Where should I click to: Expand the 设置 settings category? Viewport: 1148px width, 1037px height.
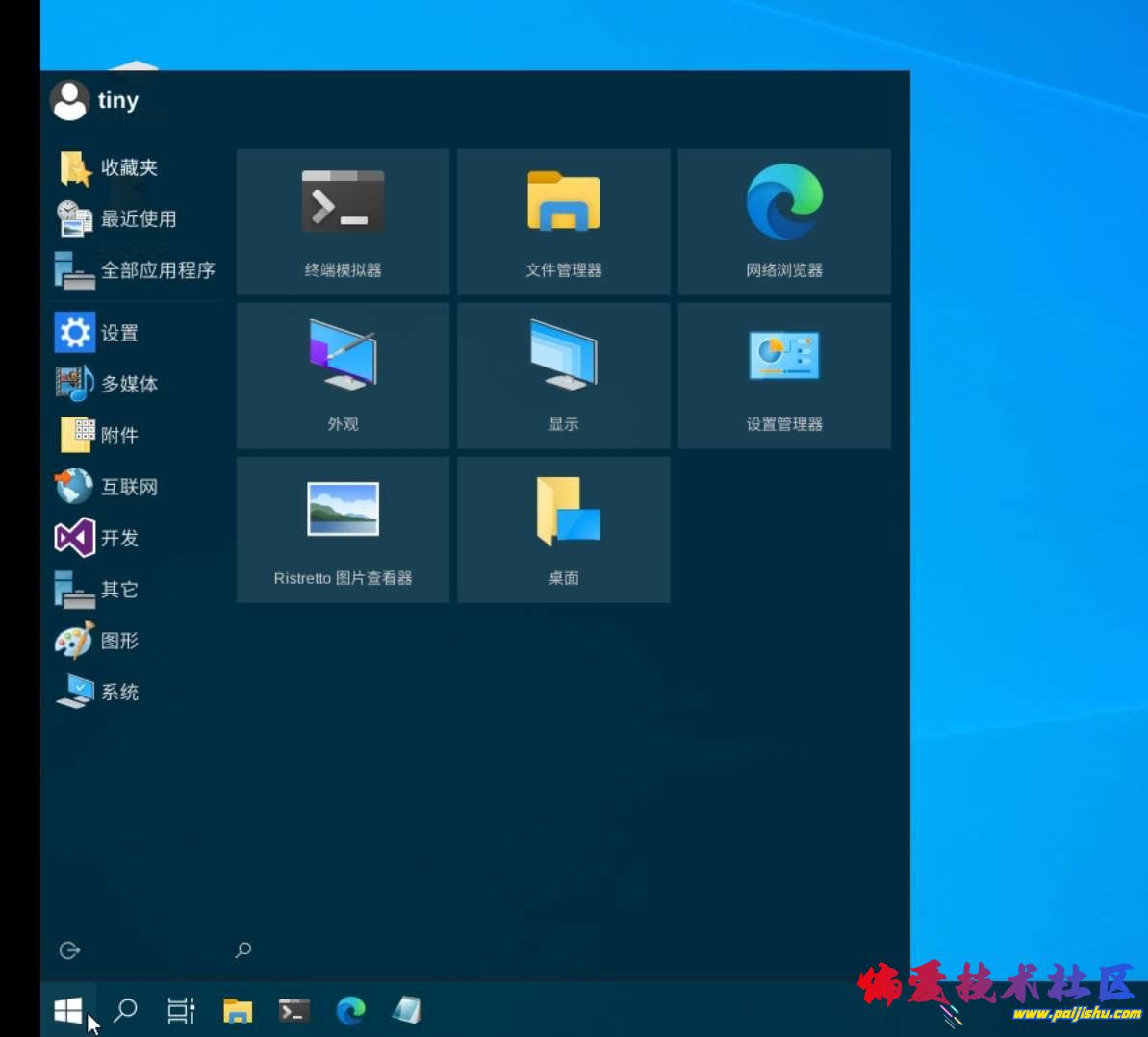click(x=117, y=333)
